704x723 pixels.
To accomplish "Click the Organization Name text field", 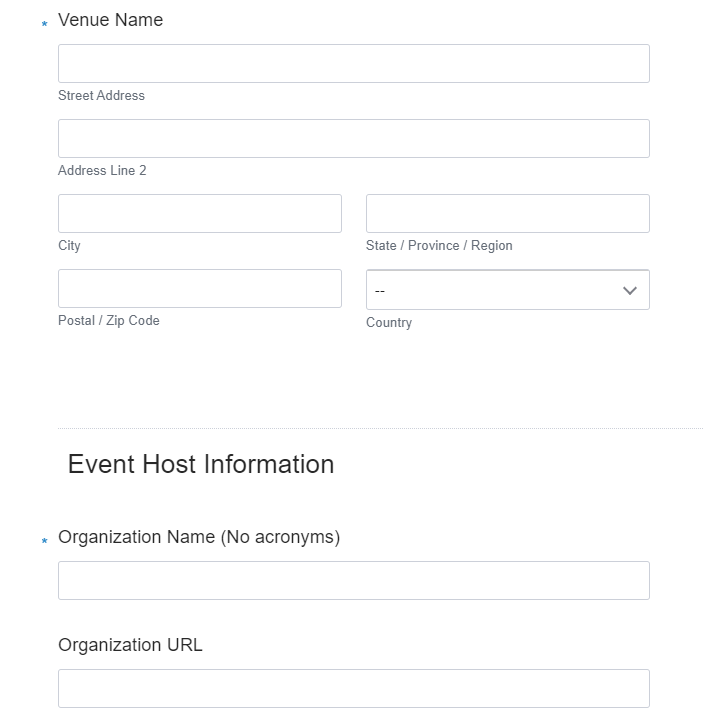I will pyautogui.click(x=353, y=581).
